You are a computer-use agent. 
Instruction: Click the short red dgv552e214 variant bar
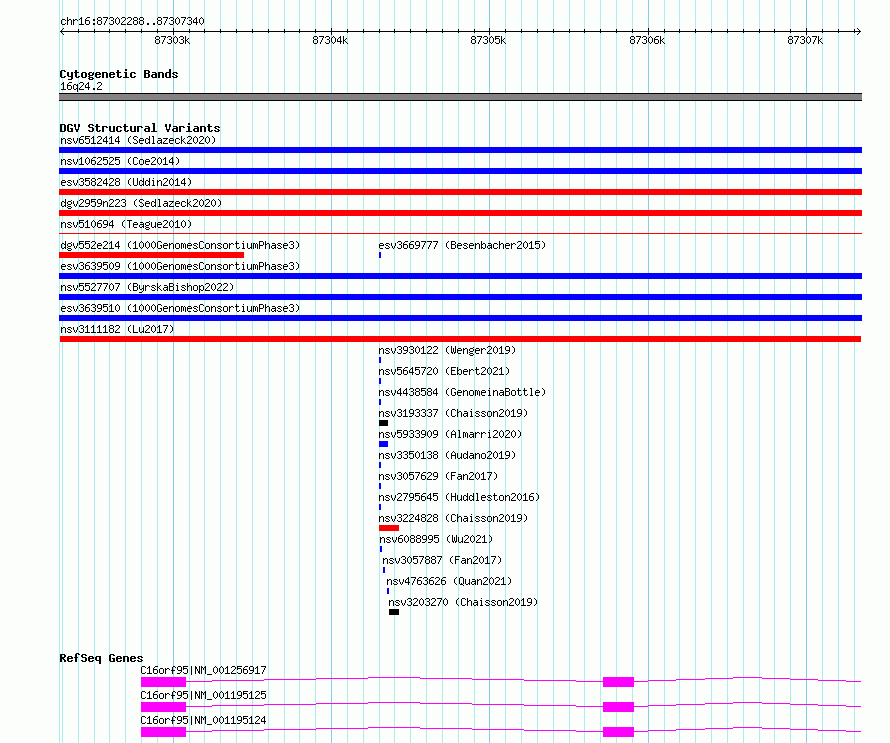152,255
